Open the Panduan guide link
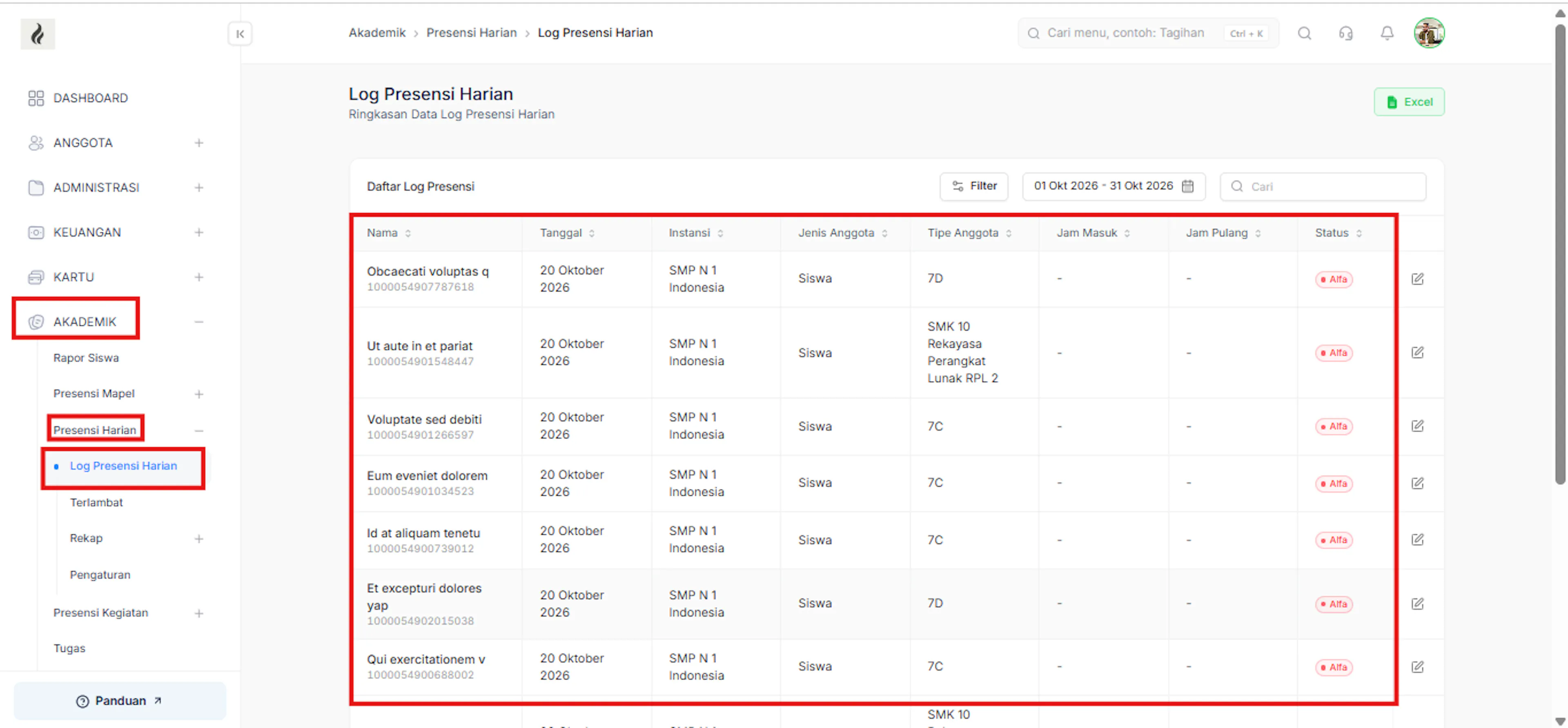The width and height of the screenshot is (1568, 728). [120, 701]
